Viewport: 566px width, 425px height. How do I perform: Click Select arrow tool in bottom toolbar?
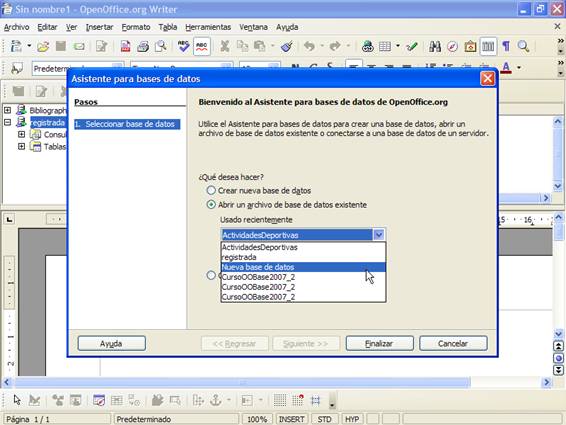(x=17, y=400)
